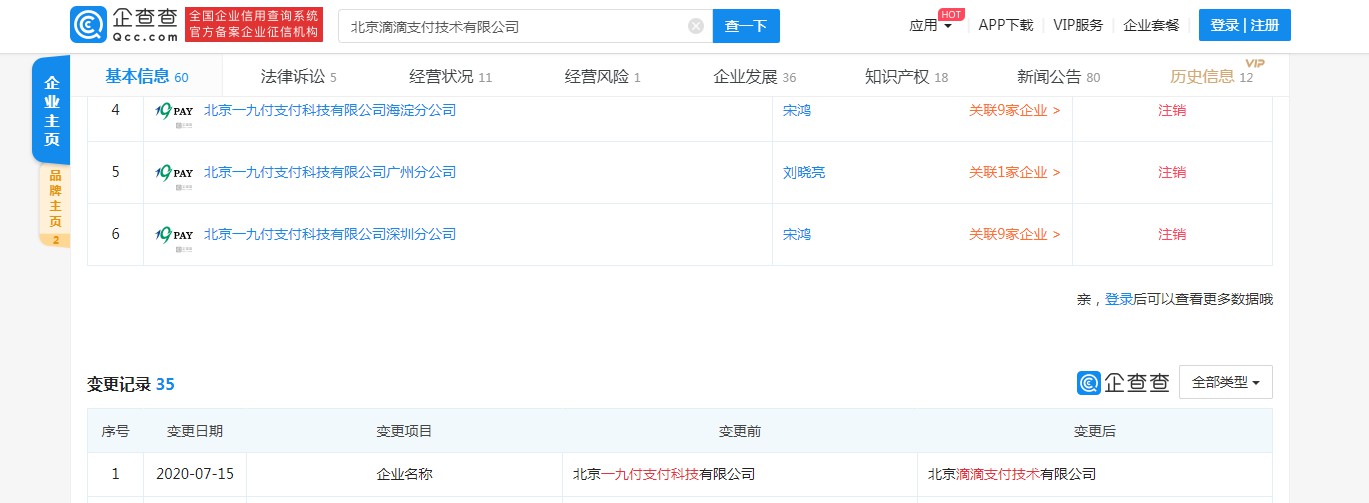Click the 登录 | 注册 button
This screenshot has height=503, width=1369.
1244,26
